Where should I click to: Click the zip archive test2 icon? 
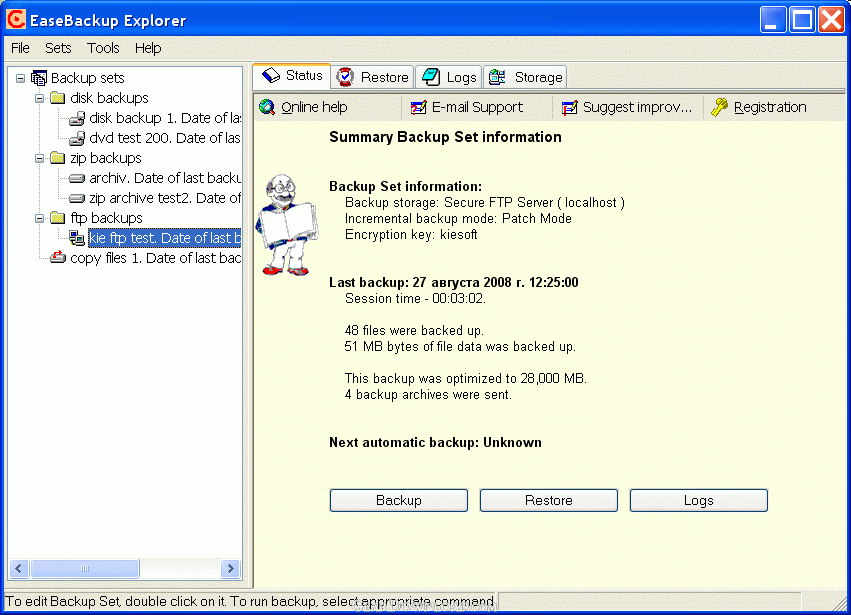point(77,198)
